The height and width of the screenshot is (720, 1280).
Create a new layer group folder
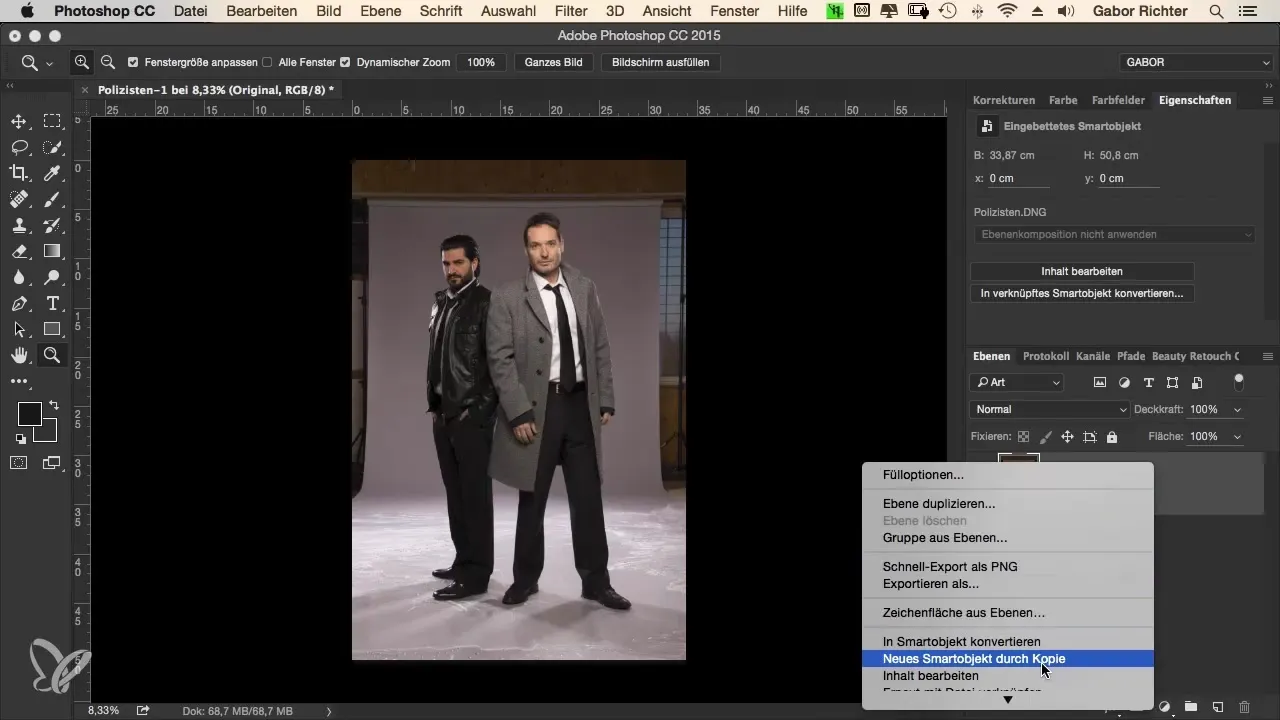[x=1192, y=706]
